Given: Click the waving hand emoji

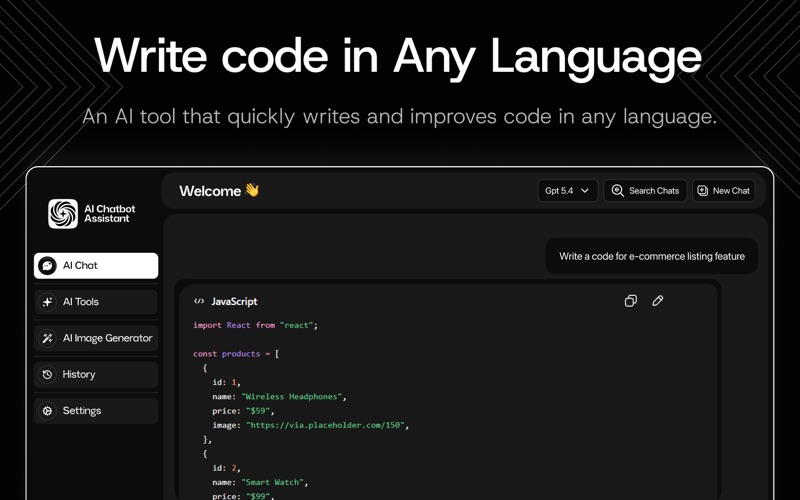Looking at the screenshot, I should click(x=252, y=190).
